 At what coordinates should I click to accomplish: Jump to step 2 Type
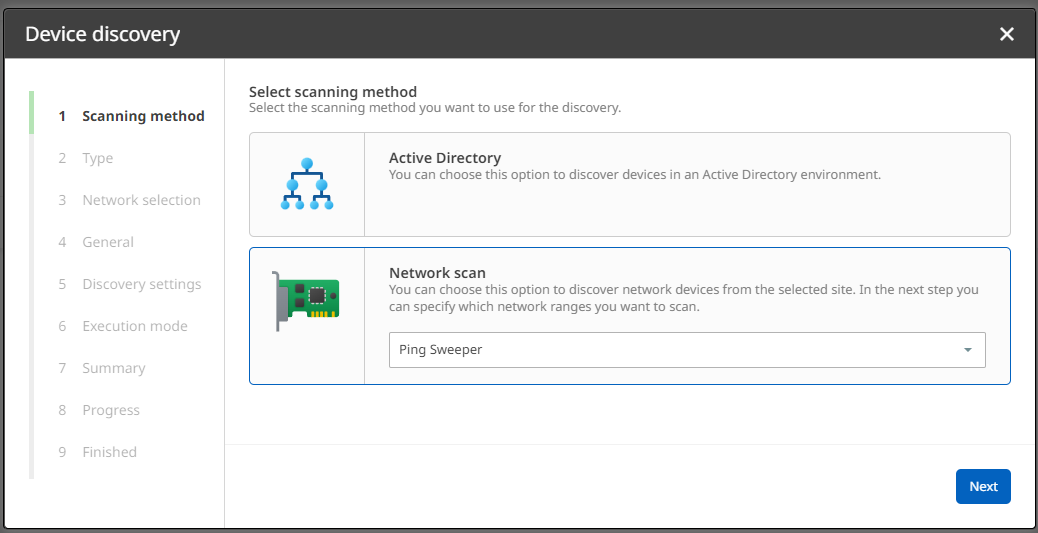coord(98,158)
